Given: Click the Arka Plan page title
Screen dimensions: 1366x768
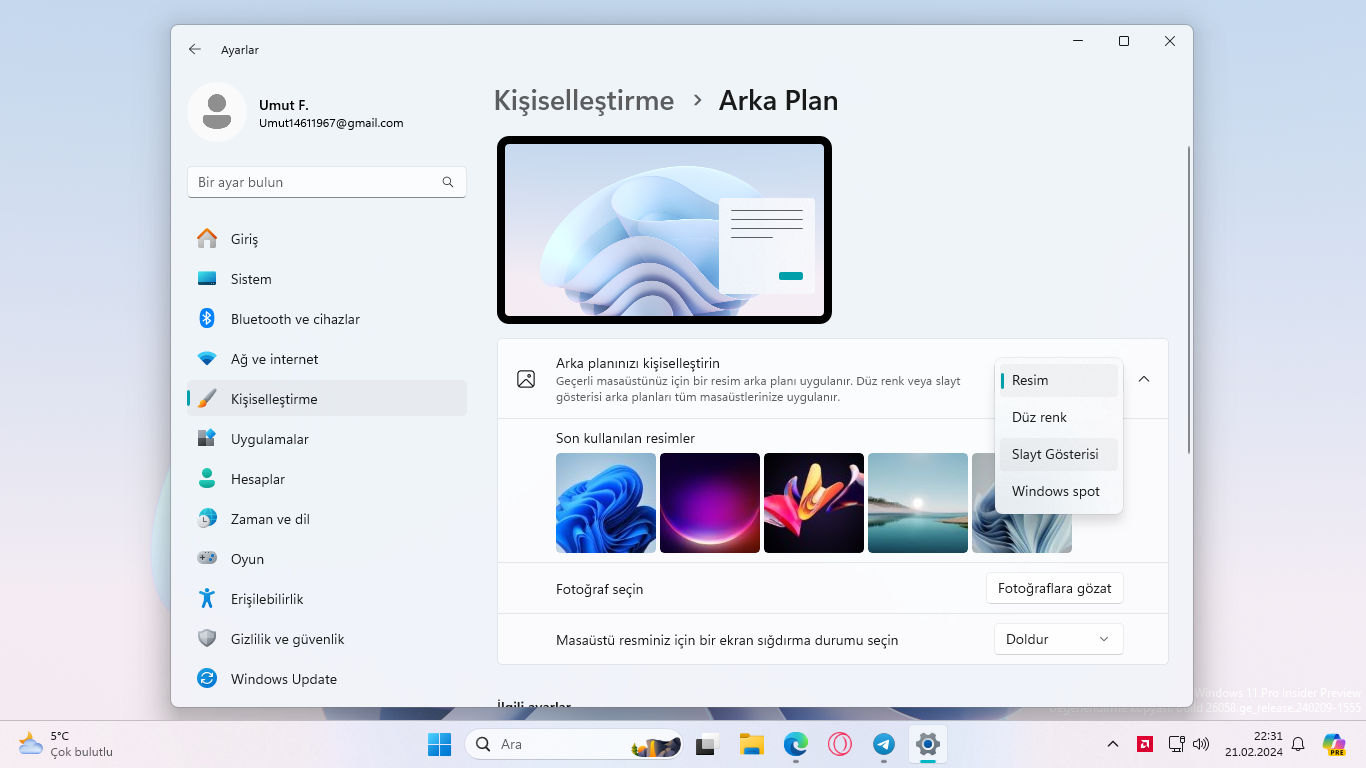Looking at the screenshot, I should point(778,100).
